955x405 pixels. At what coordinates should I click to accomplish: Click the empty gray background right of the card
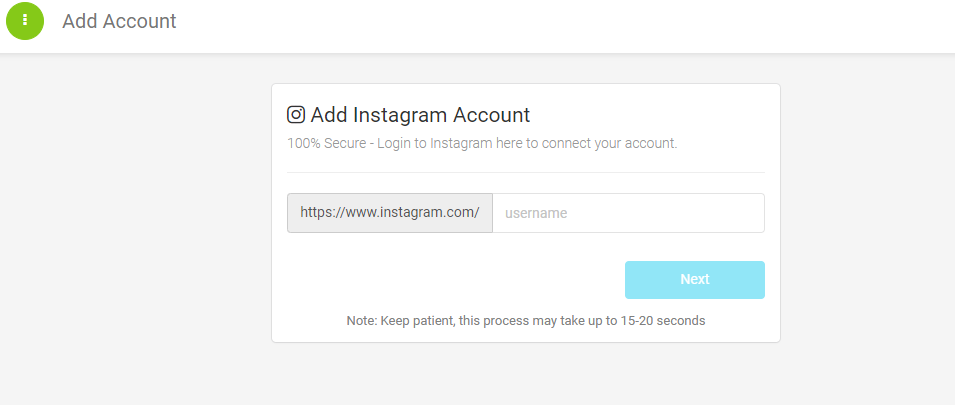pos(867,213)
